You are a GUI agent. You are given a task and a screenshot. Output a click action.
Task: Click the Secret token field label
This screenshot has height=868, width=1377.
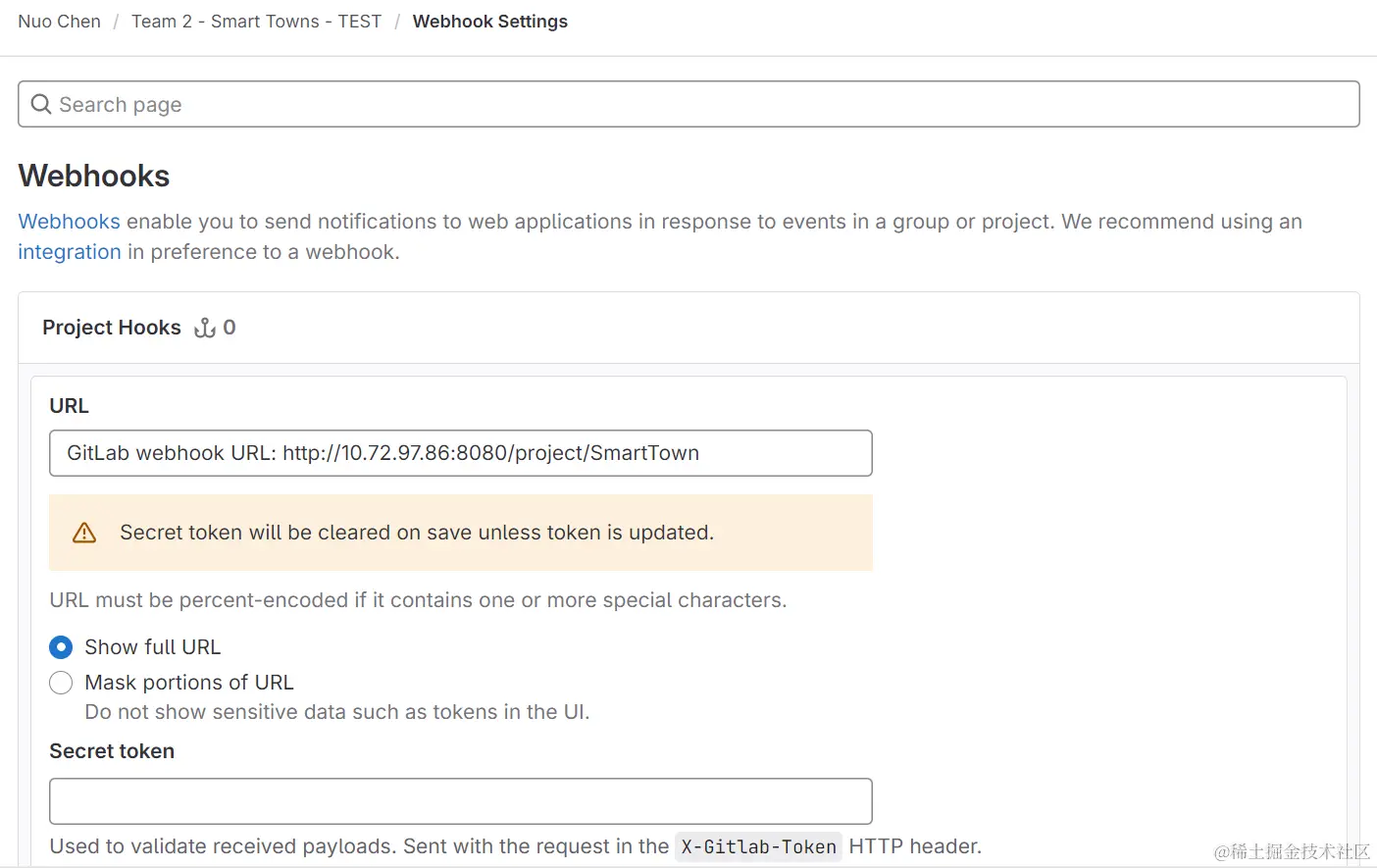click(112, 751)
